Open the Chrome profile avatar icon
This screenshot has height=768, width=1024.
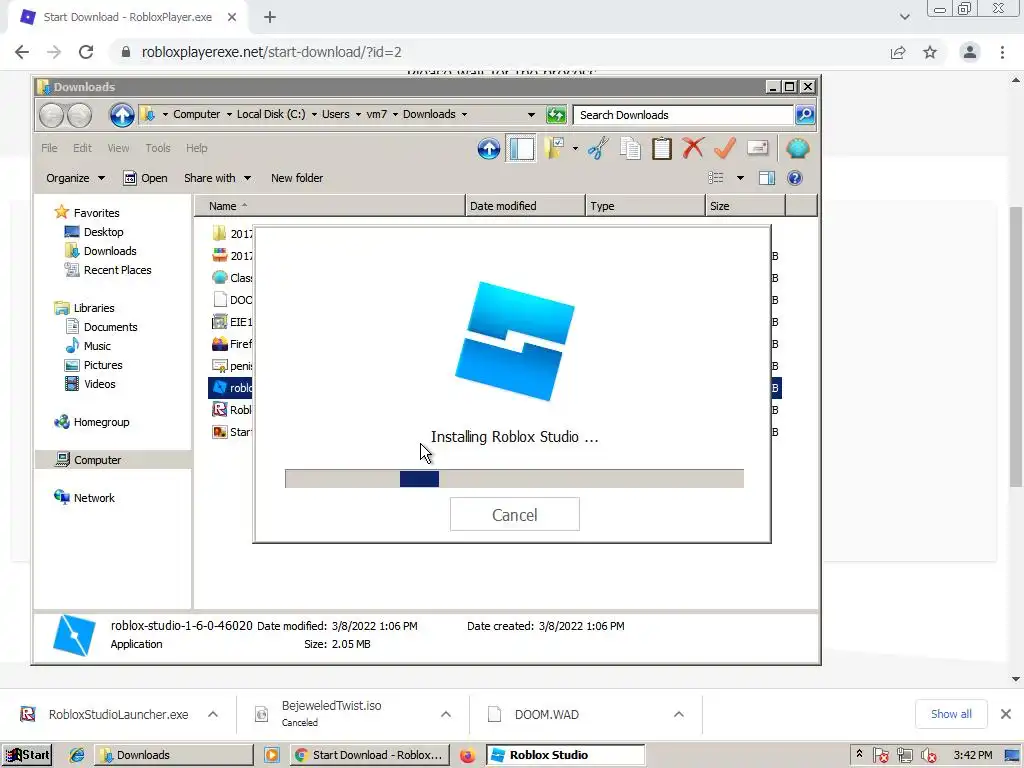970,52
